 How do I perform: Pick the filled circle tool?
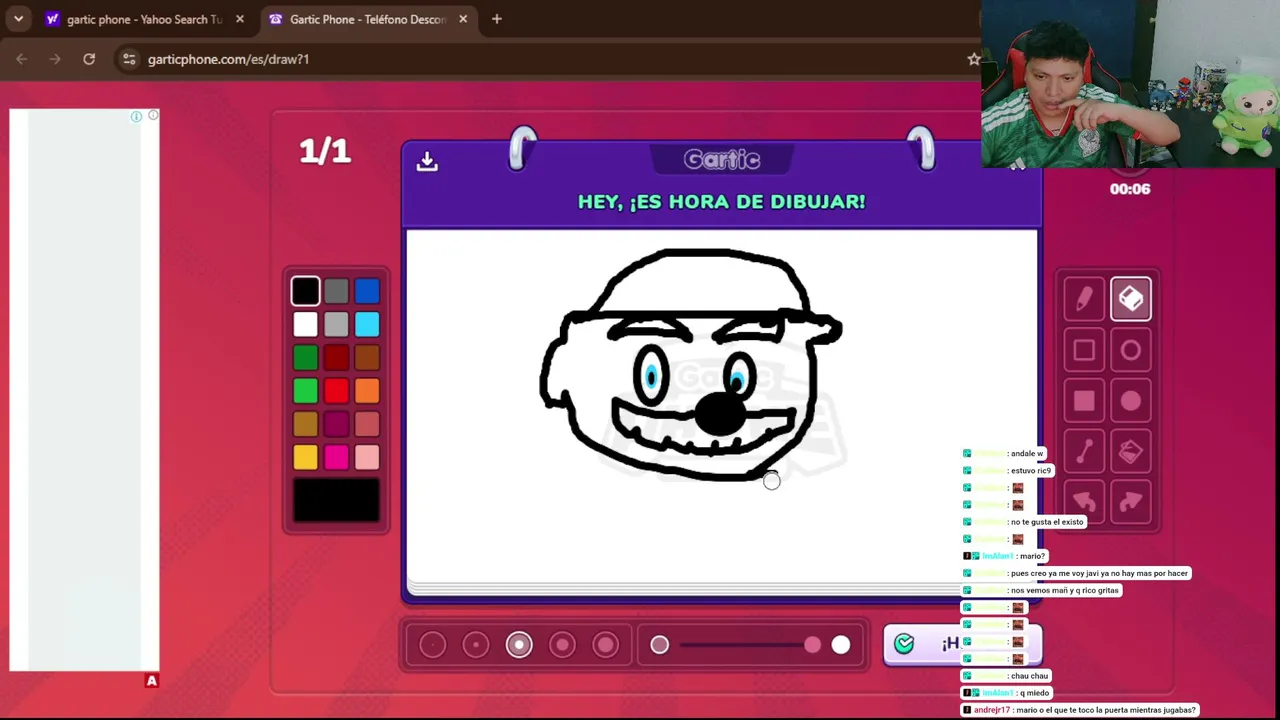[x=1131, y=401]
